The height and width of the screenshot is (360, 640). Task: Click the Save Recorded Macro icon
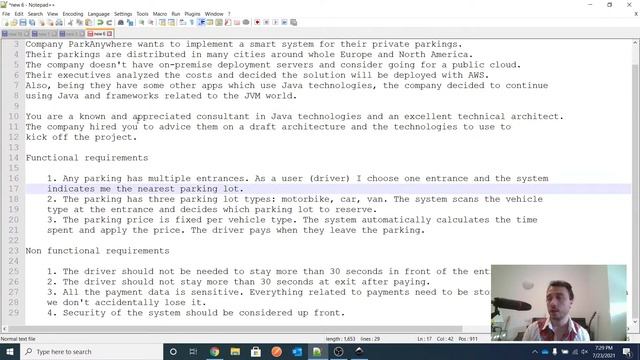point(293,22)
